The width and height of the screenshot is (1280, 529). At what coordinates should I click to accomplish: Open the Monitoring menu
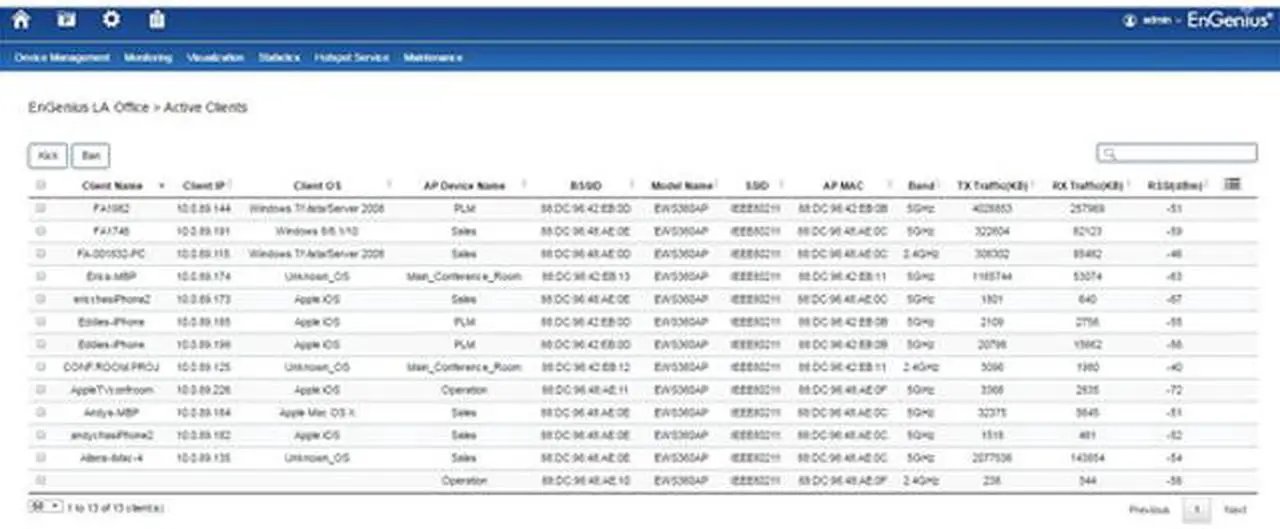149,58
